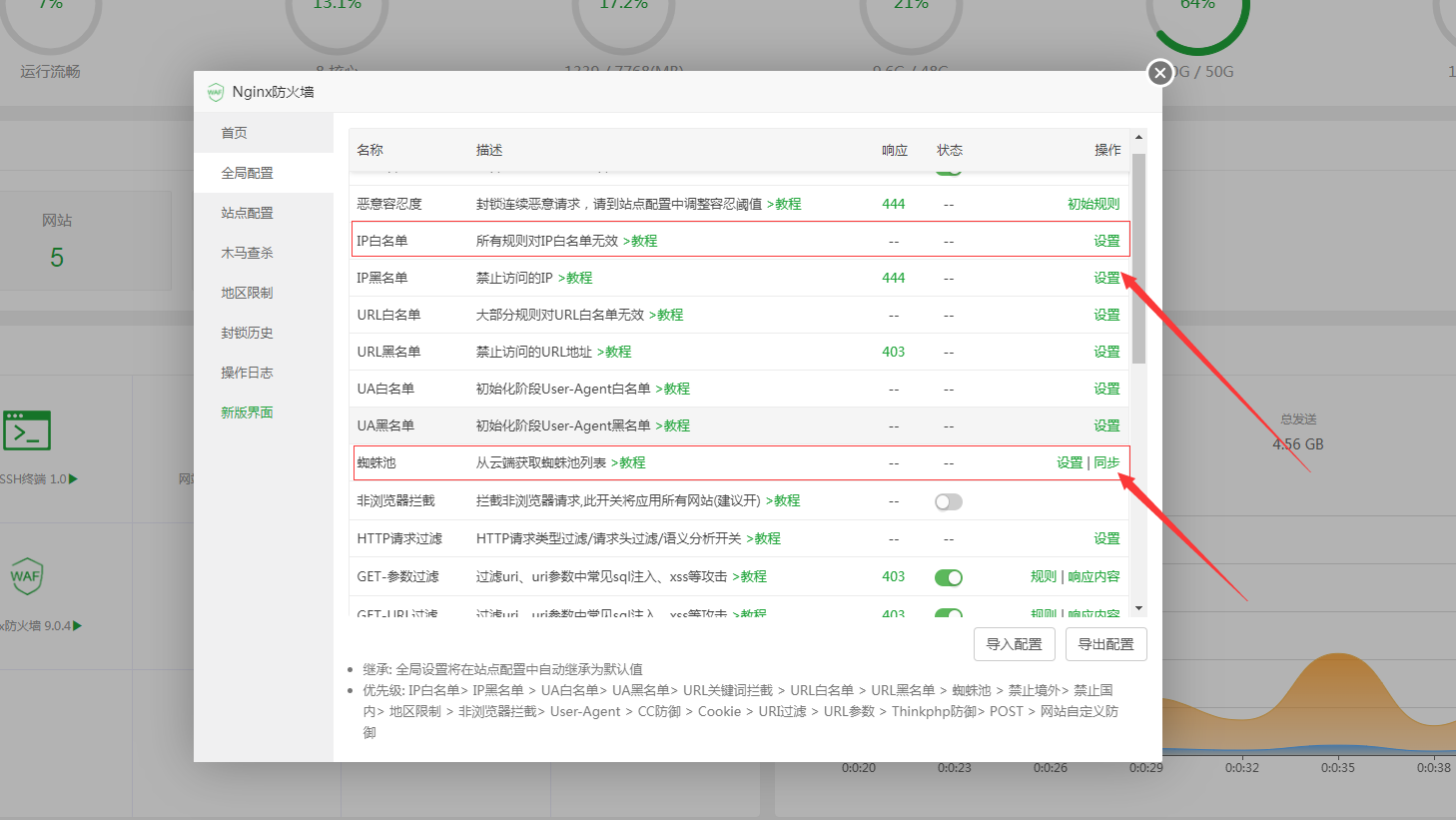The image size is (1456, 820).
Task: Close the Nginx firewall dialog
Action: click(x=1159, y=73)
